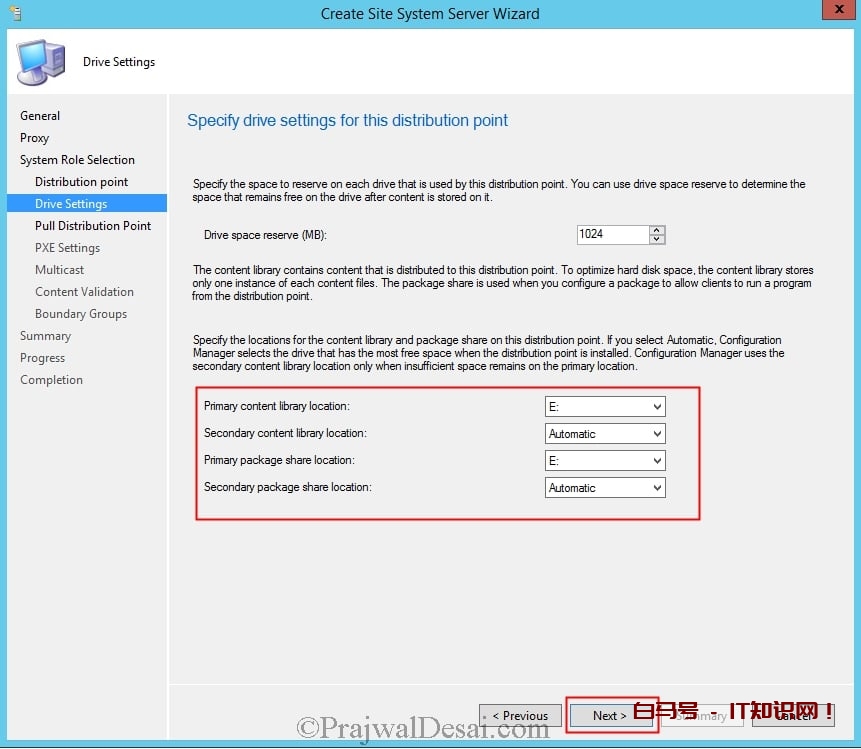Viewport: 861px width, 749px height.
Task: Expand Secondary package share location dropdown
Action: 605,488
